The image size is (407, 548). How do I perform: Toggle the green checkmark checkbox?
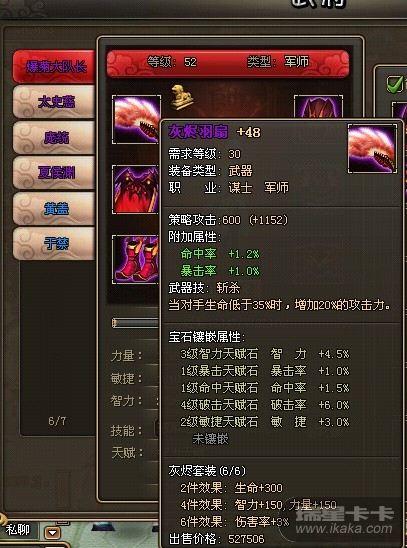(x=395, y=84)
